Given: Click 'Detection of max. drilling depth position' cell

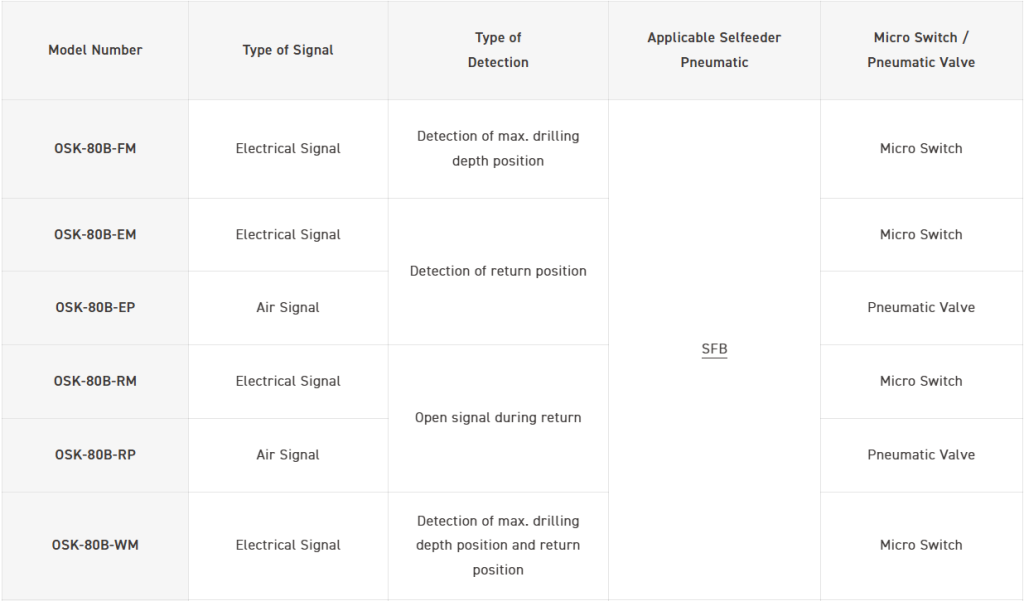Looking at the screenshot, I should [x=498, y=148].
